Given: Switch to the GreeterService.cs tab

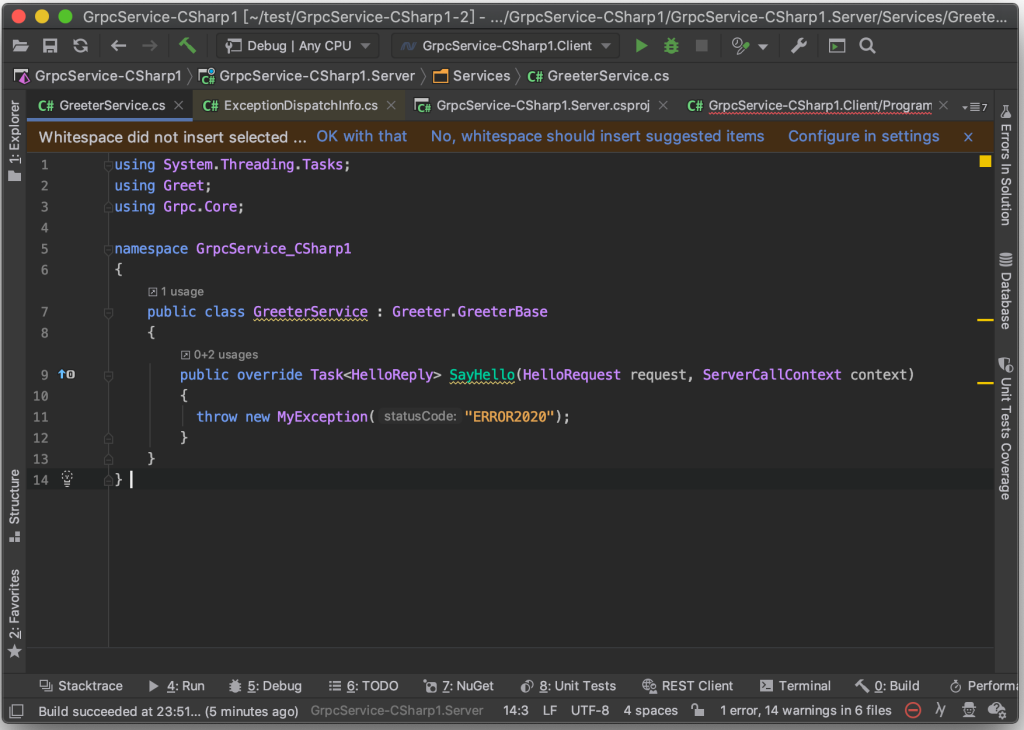Looking at the screenshot, I should tap(111, 106).
